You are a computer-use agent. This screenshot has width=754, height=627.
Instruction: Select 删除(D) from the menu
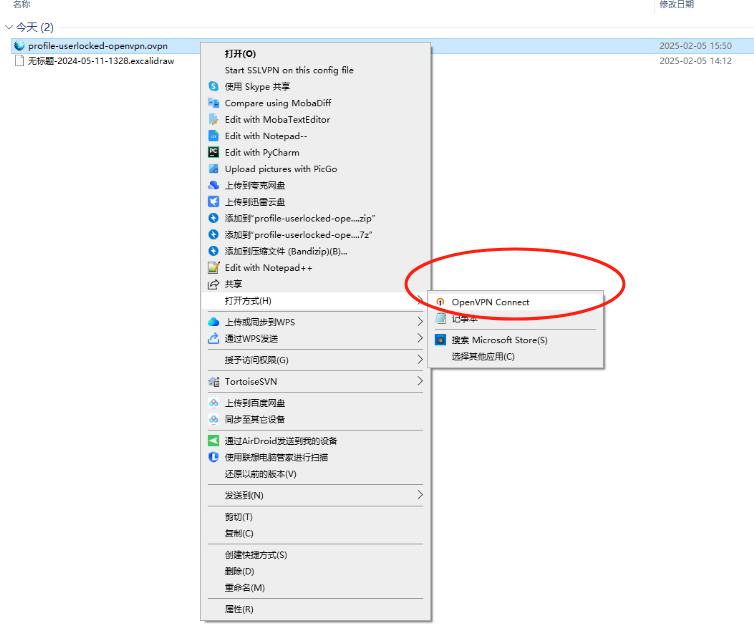[x=315, y=571]
